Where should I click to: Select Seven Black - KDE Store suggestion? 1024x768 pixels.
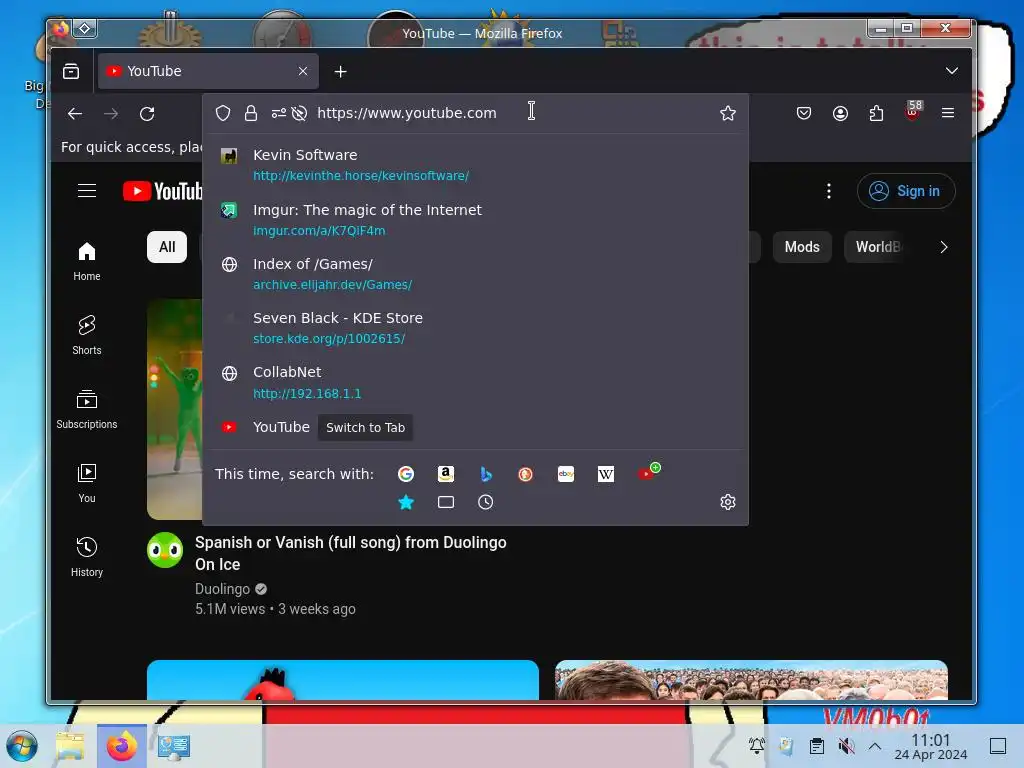(475, 328)
